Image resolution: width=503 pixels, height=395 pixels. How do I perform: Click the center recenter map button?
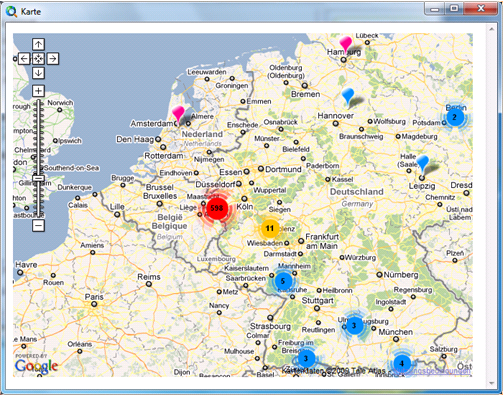[38, 59]
